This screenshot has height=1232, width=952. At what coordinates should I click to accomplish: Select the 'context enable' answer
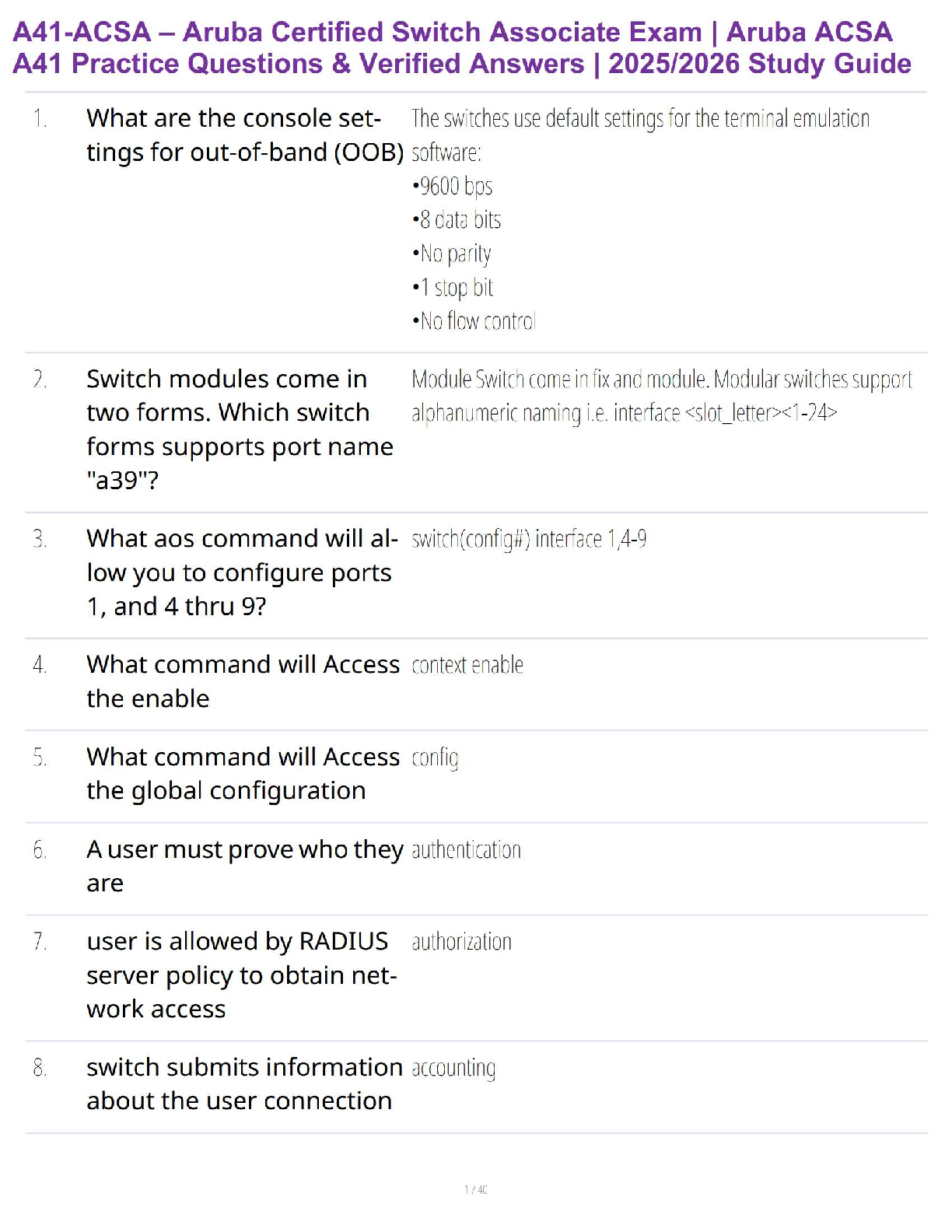coord(467,665)
